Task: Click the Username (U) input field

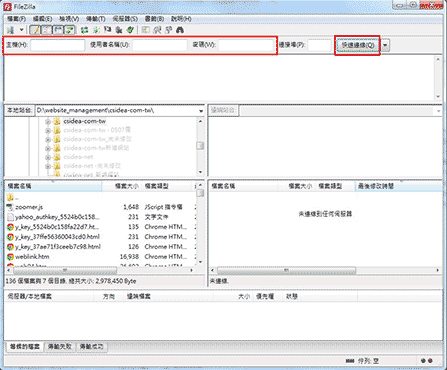Action: (160, 45)
